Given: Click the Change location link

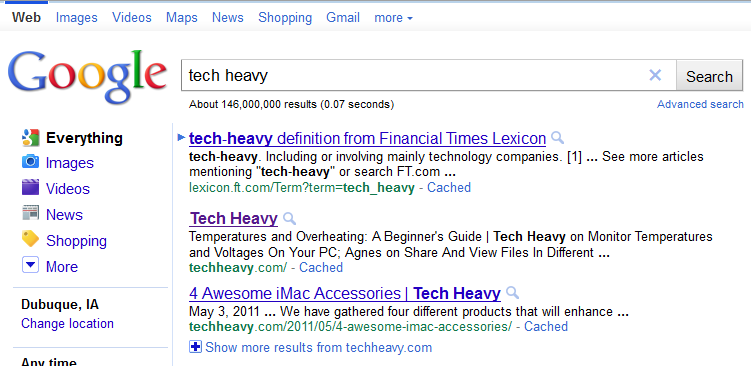Looking at the screenshot, I should pos(68,323).
